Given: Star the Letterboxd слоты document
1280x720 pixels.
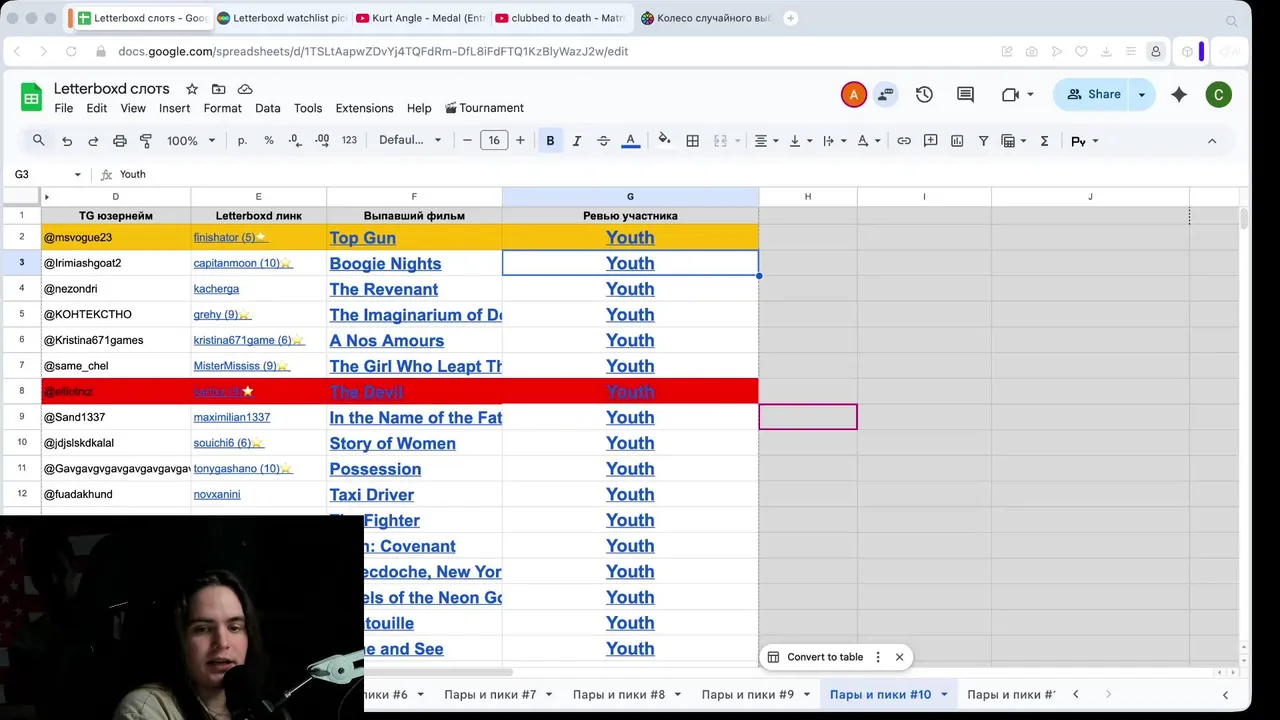Looking at the screenshot, I should click(192, 89).
